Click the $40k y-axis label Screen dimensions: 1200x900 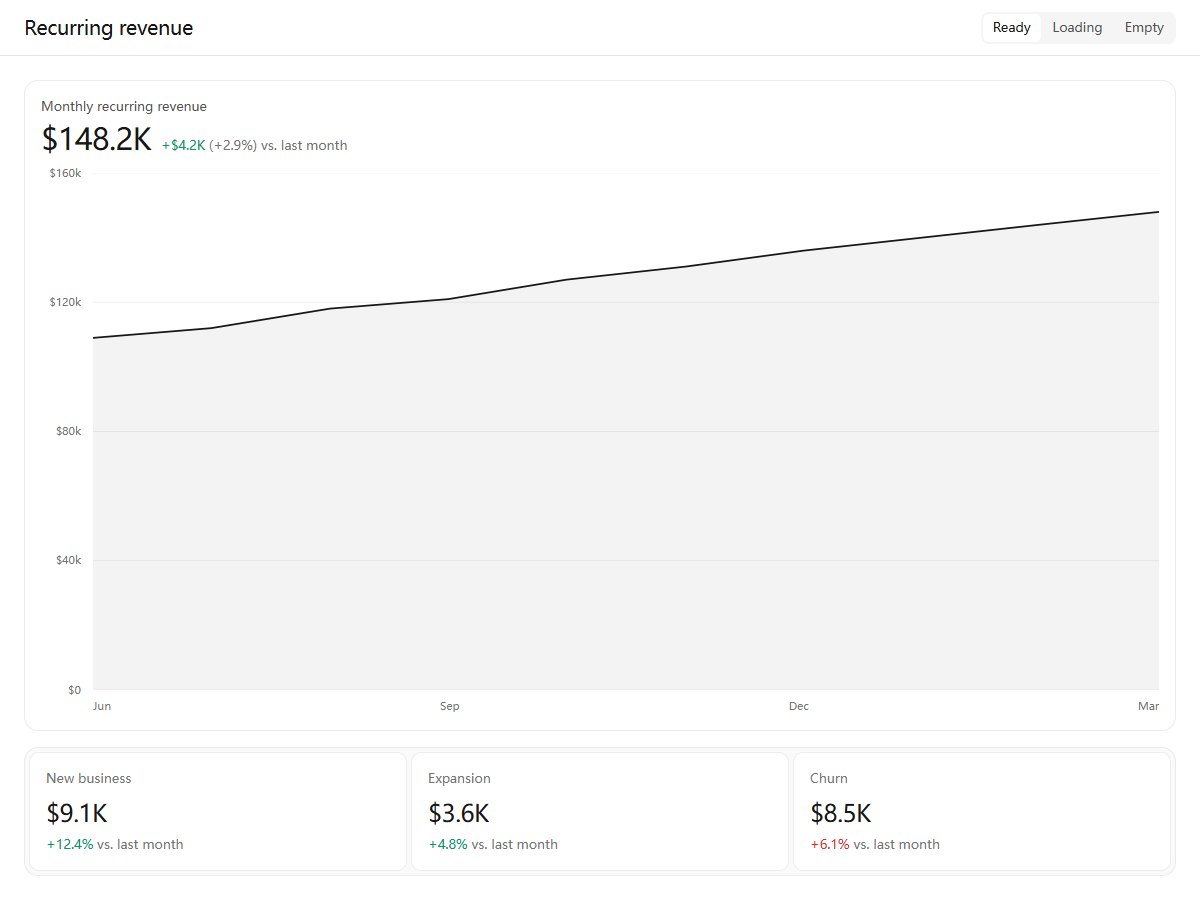69,560
